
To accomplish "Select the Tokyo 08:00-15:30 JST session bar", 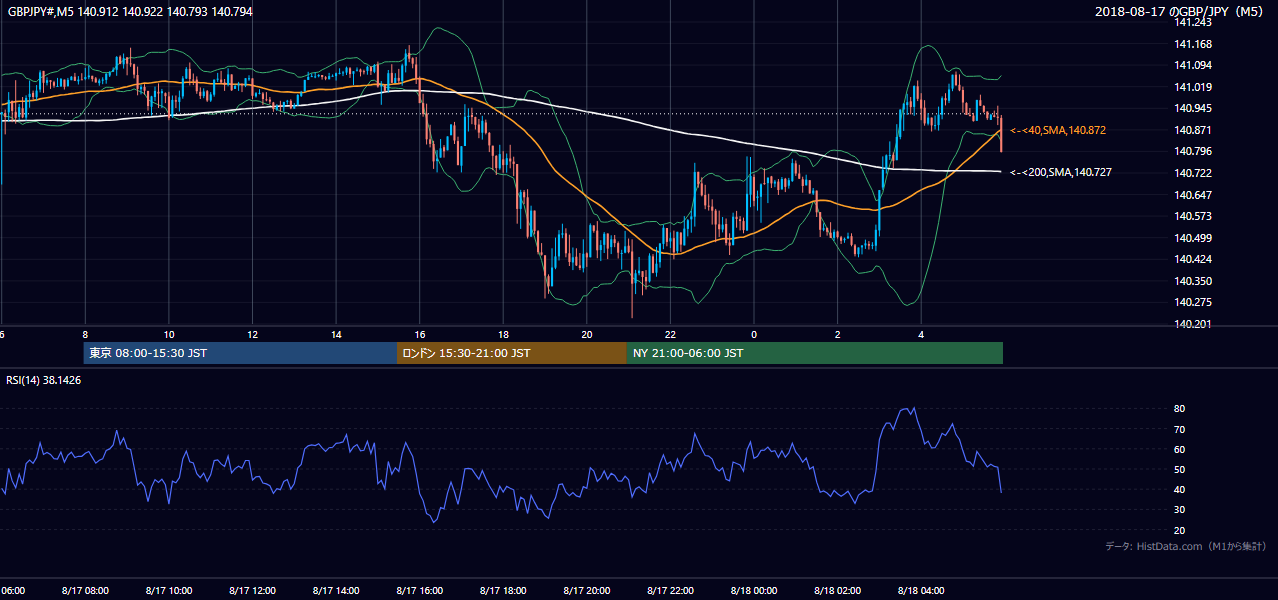I will 241,353.
